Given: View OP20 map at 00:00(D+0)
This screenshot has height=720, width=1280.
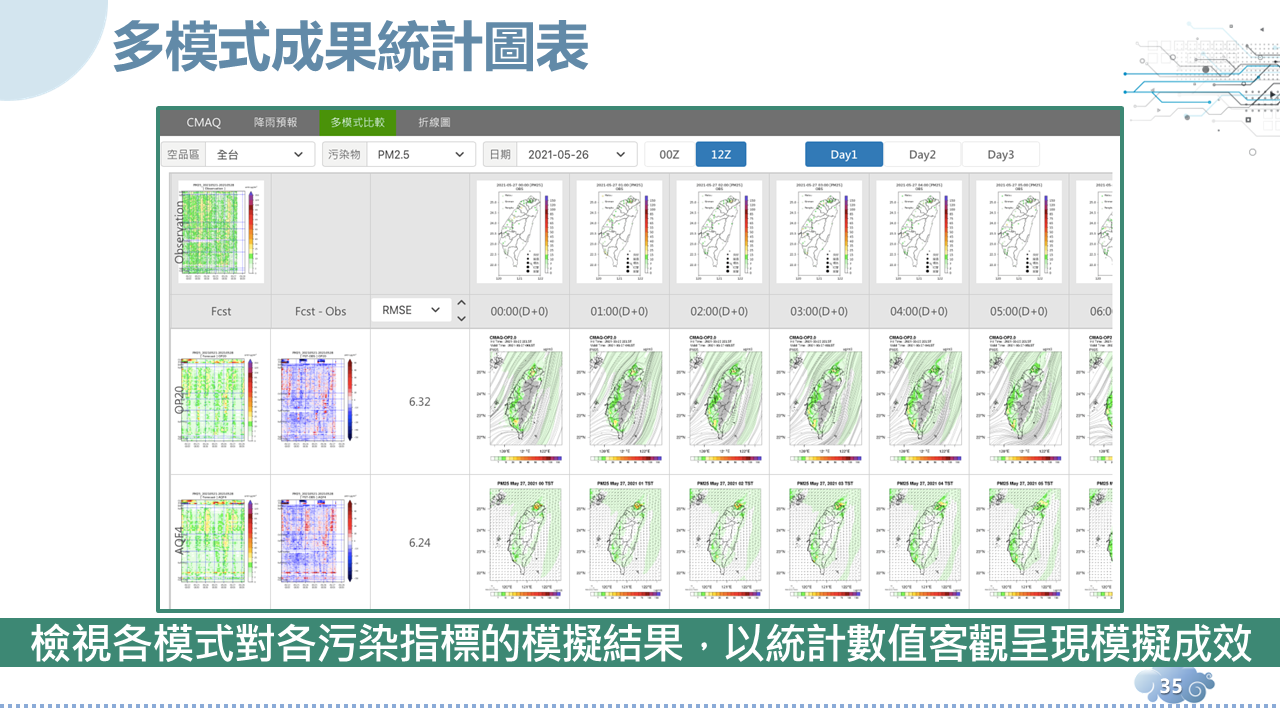Looking at the screenshot, I should pos(519,401).
